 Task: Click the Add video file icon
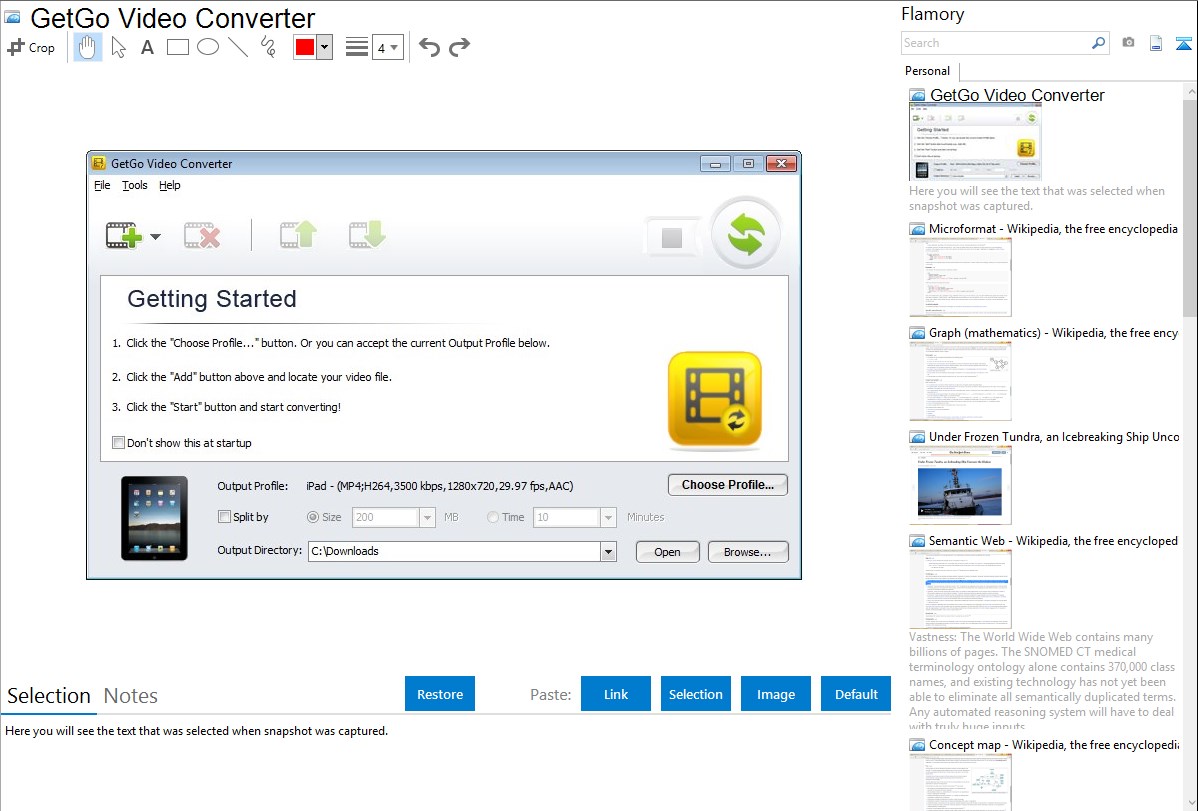[x=124, y=235]
